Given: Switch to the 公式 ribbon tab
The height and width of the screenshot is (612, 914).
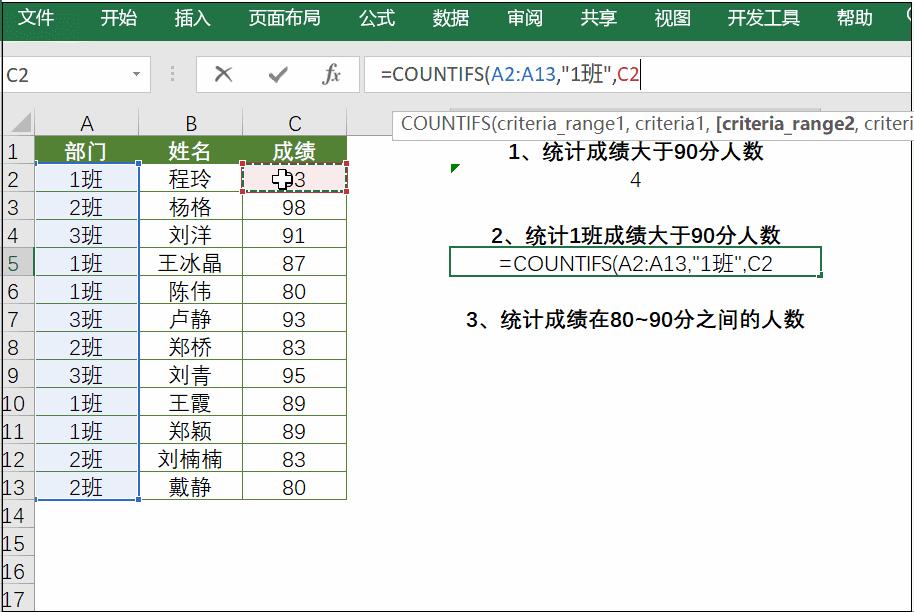Looking at the screenshot, I should point(376,17).
